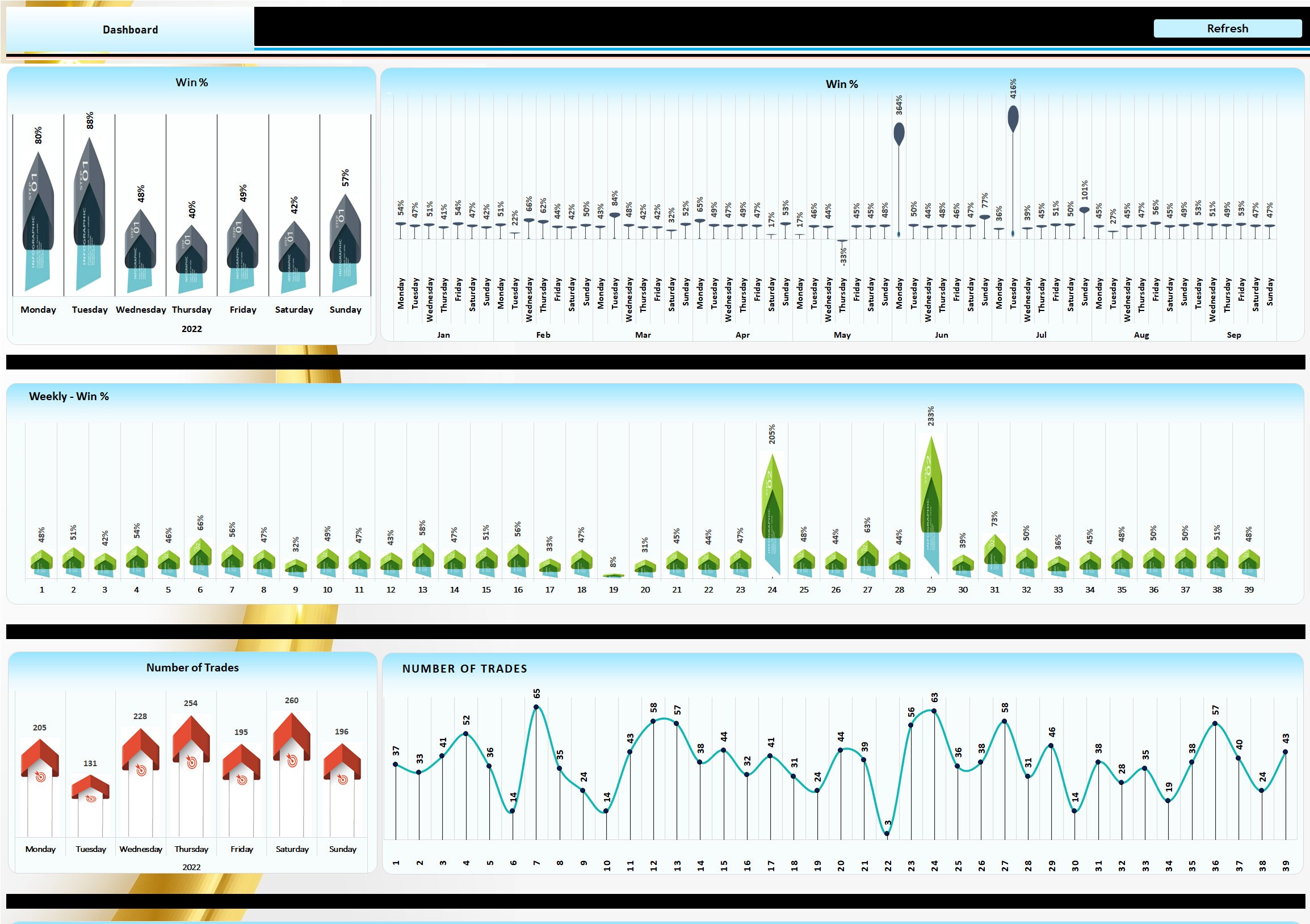The image size is (1310, 924).
Task: Click the green week 29 arrow (233%)
Action: click(931, 505)
